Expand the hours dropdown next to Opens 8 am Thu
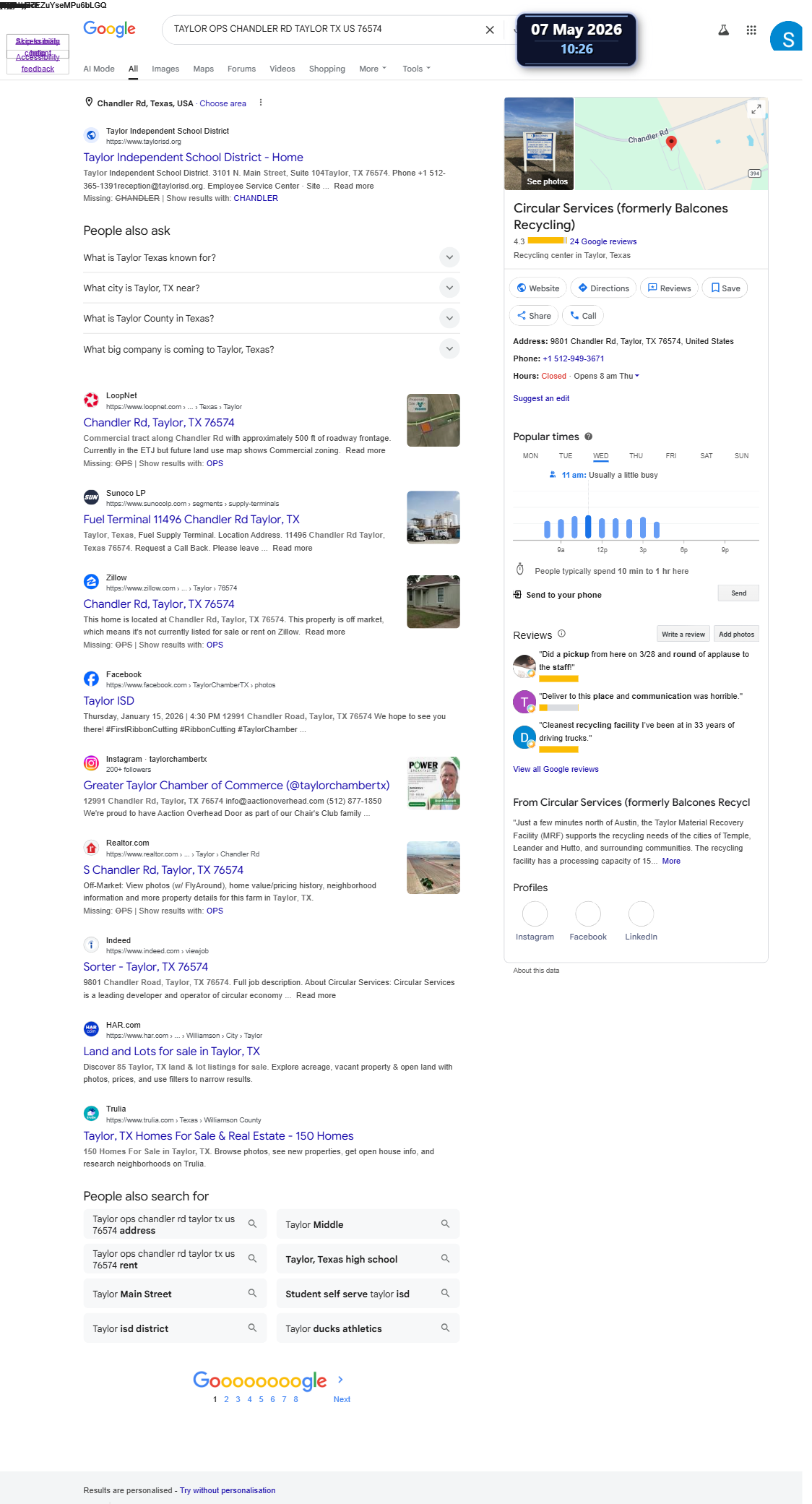 coord(637,376)
